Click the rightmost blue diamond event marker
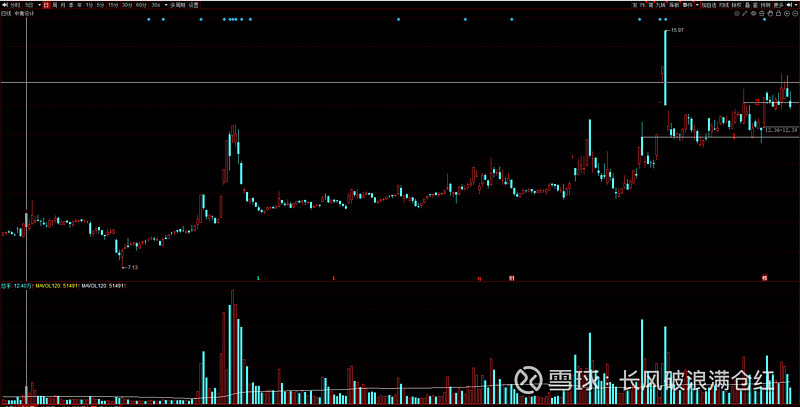 [764, 19]
